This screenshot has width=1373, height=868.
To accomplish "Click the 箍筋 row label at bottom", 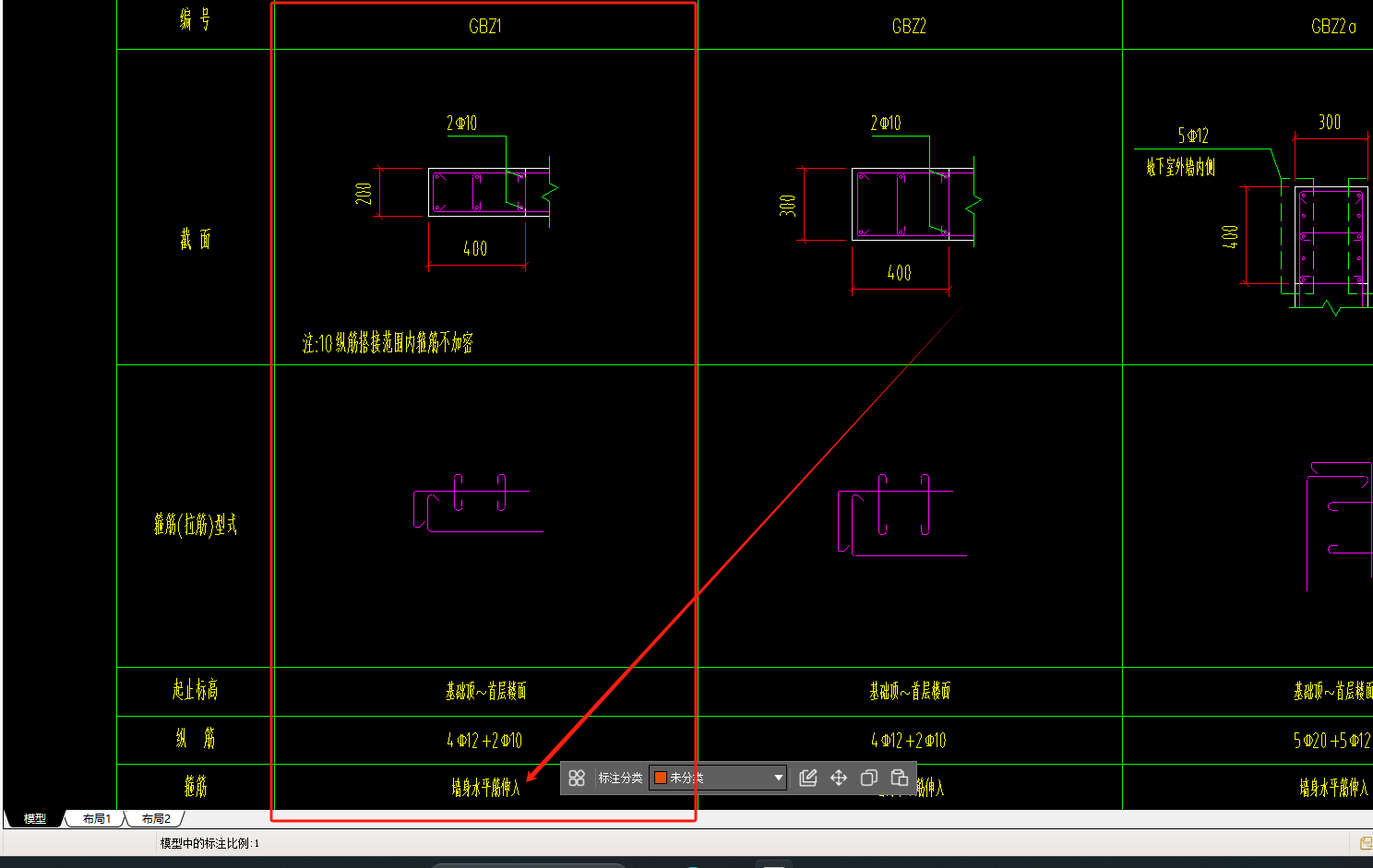I will click(195, 786).
